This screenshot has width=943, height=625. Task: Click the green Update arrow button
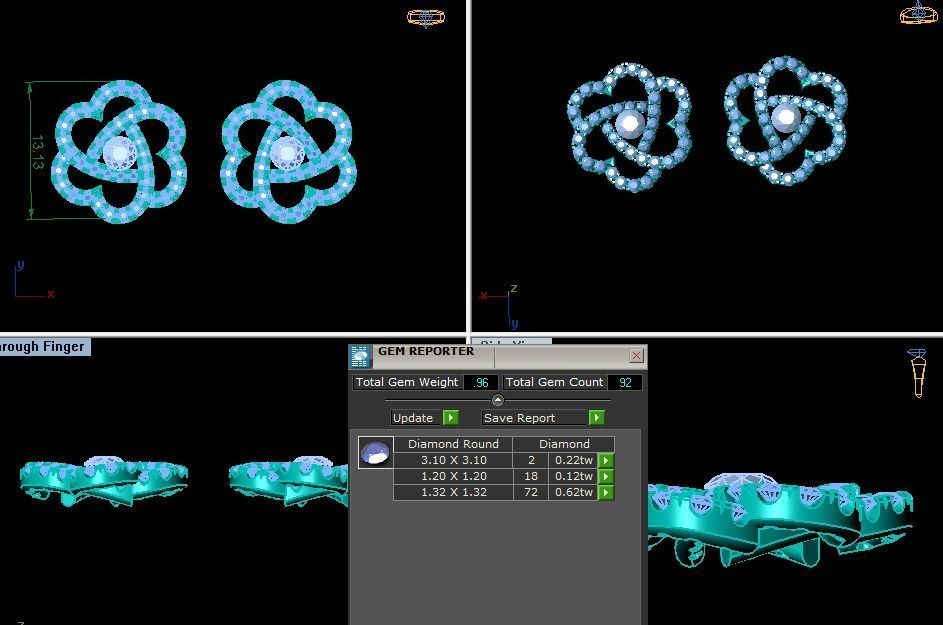[x=450, y=417]
